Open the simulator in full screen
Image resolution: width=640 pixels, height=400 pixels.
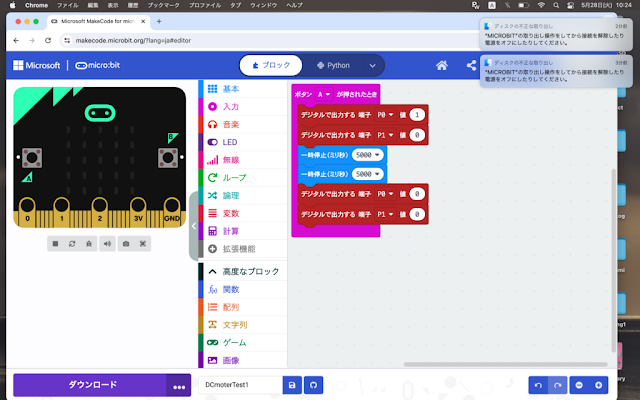[142, 244]
